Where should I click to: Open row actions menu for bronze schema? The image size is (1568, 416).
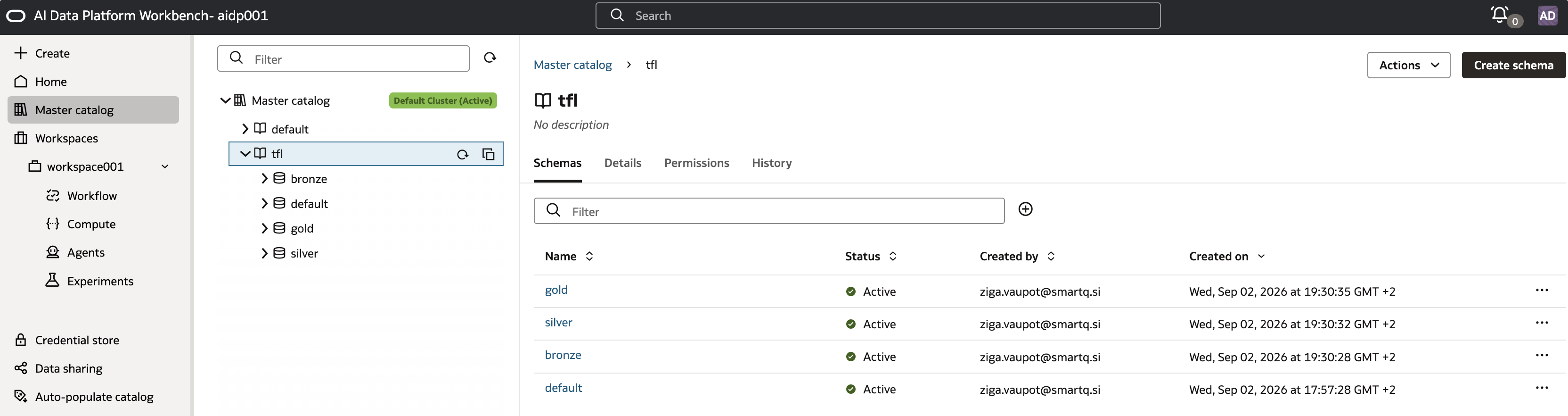tap(1542, 355)
